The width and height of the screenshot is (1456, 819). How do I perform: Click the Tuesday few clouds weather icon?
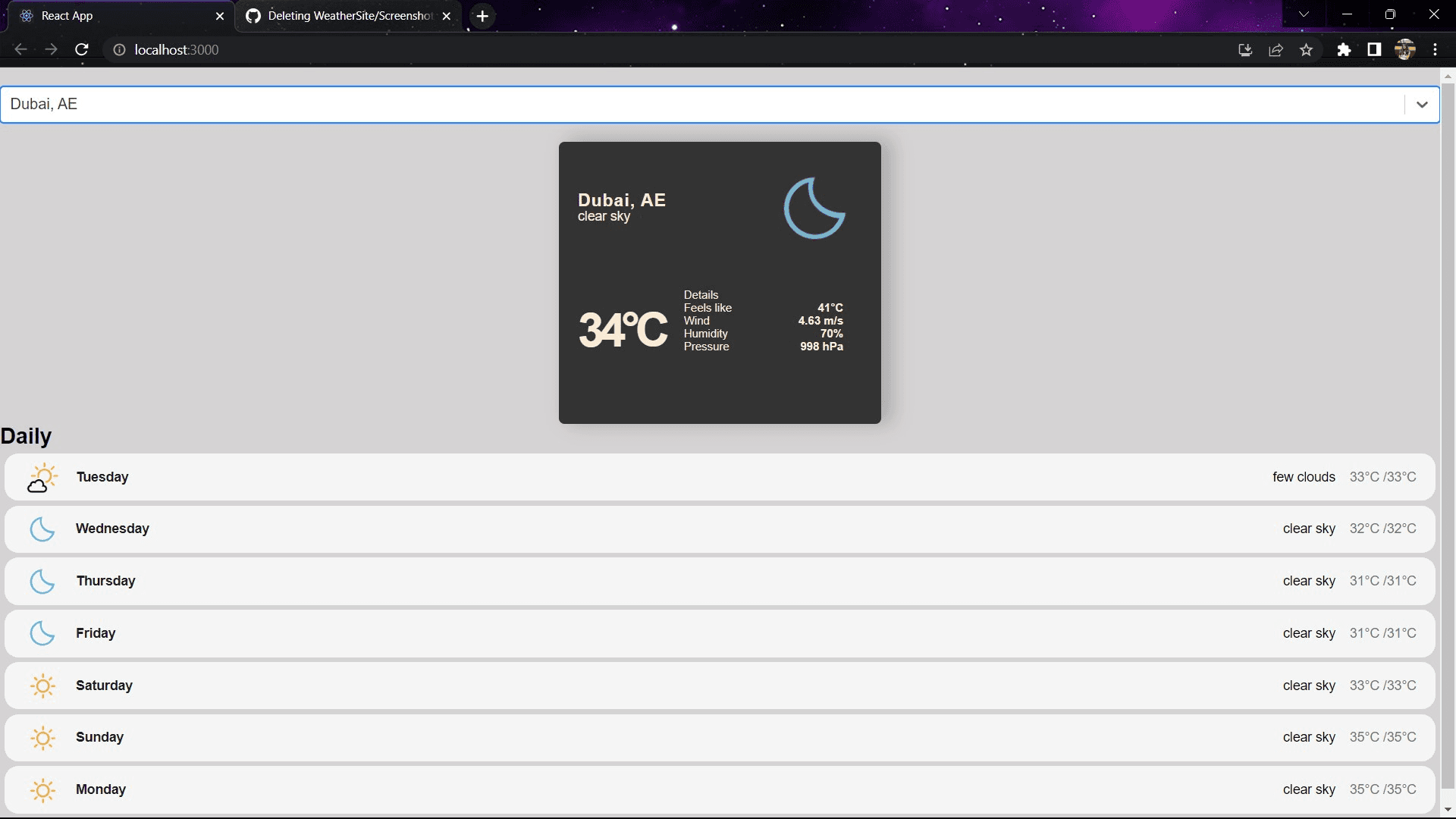coord(41,477)
